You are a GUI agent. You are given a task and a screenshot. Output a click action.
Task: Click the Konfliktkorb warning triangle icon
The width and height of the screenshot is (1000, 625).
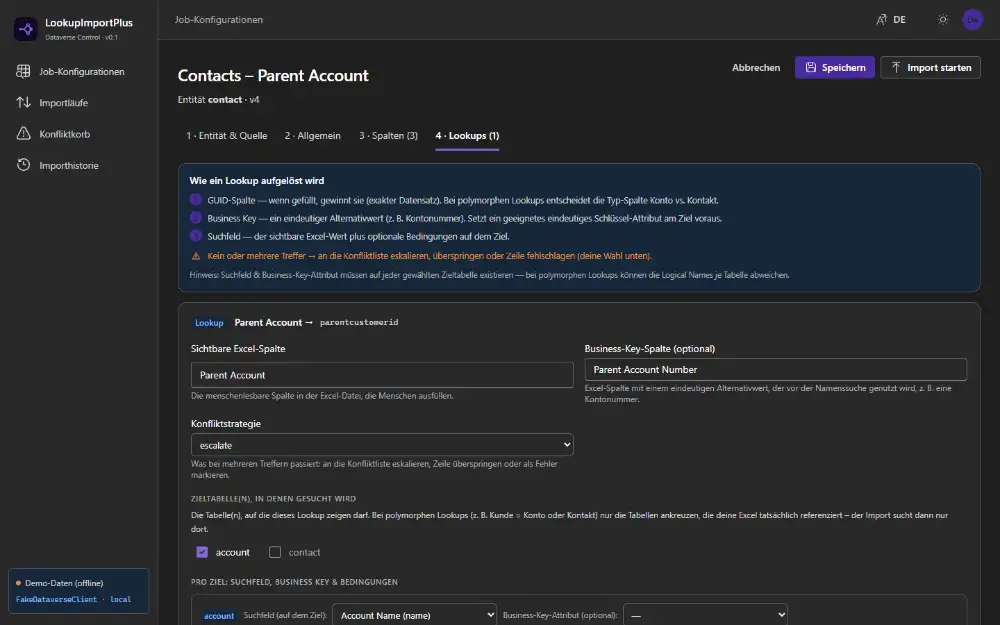[x=23, y=133]
